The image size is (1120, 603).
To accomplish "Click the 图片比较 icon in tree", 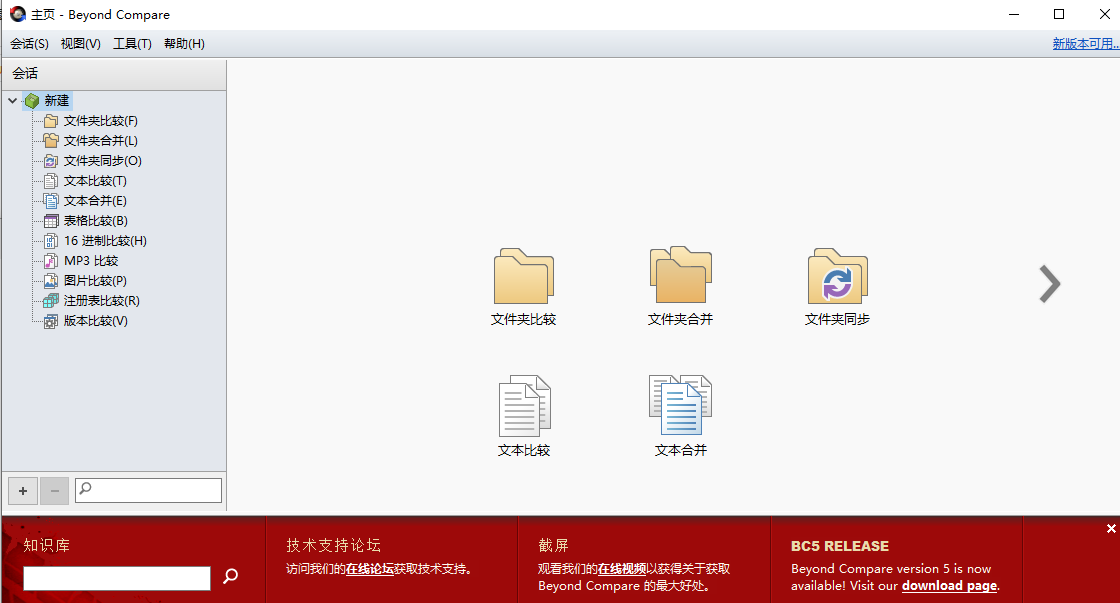I will coord(51,281).
